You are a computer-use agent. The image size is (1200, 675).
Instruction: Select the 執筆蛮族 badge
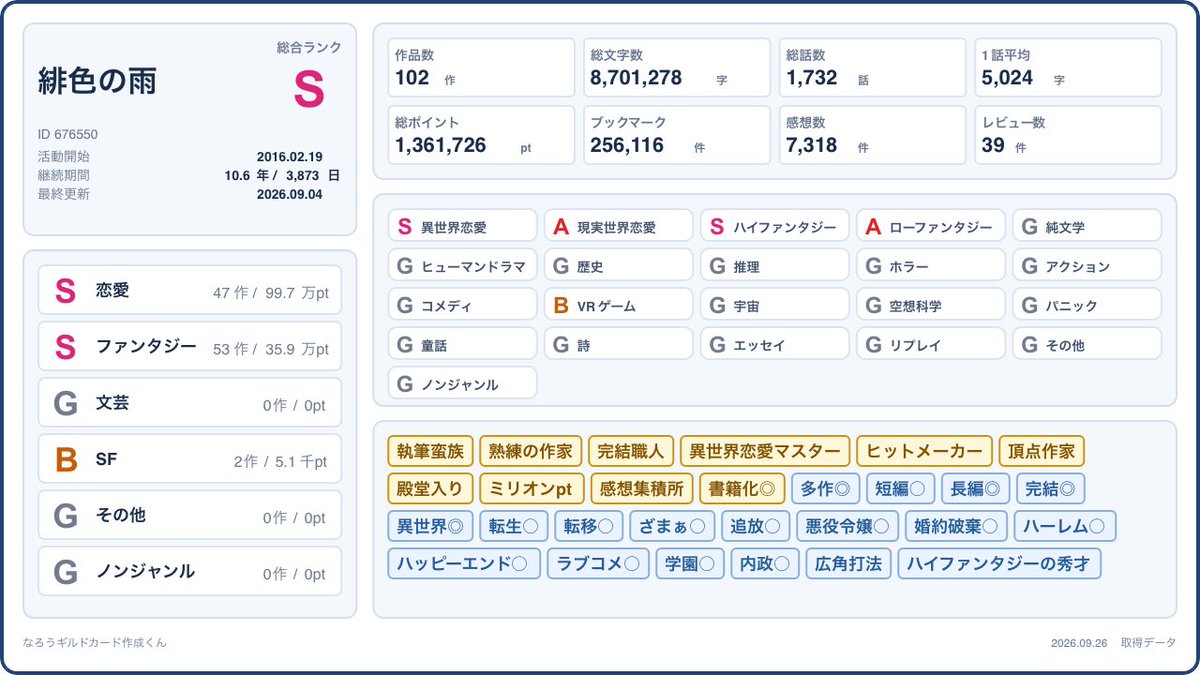pyautogui.click(x=430, y=451)
